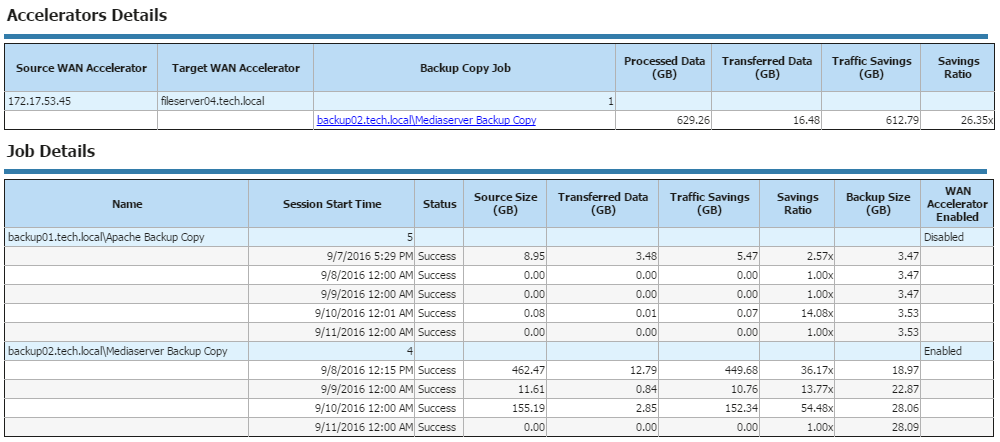Select the Mediaserver Backup Copy group row

click(496, 351)
